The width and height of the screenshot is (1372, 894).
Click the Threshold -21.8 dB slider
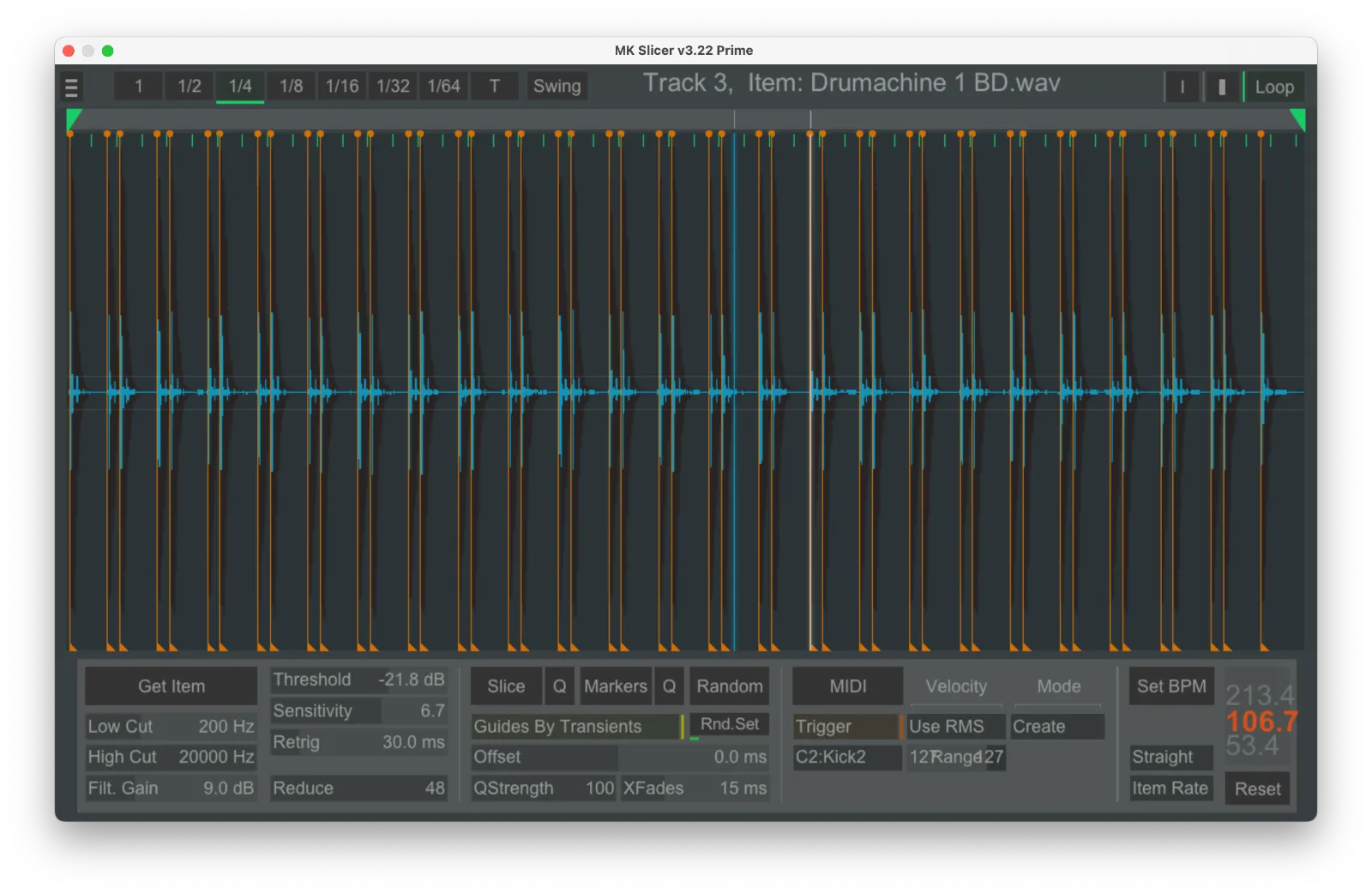pyautogui.click(x=358, y=680)
